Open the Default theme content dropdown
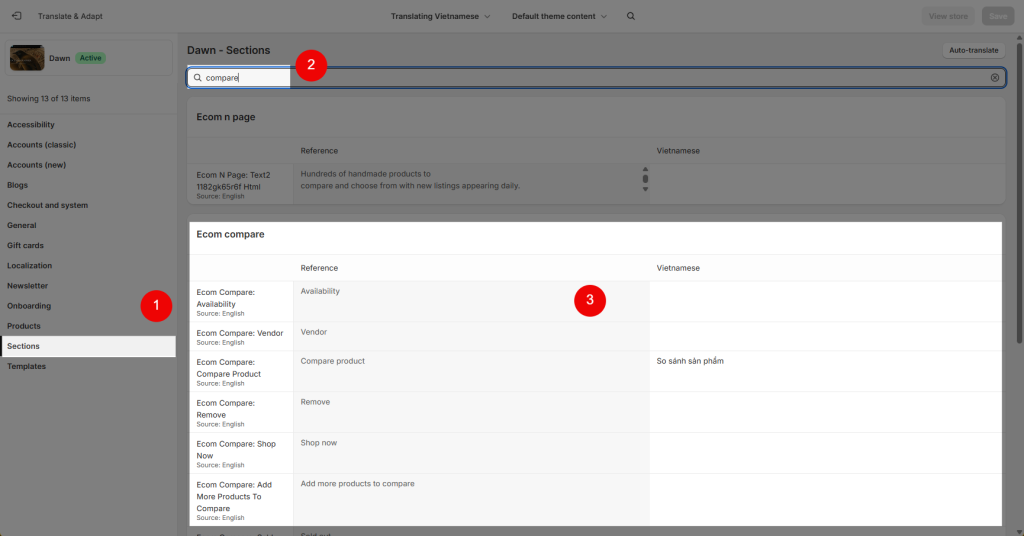This screenshot has height=536, width=1024. [x=559, y=16]
